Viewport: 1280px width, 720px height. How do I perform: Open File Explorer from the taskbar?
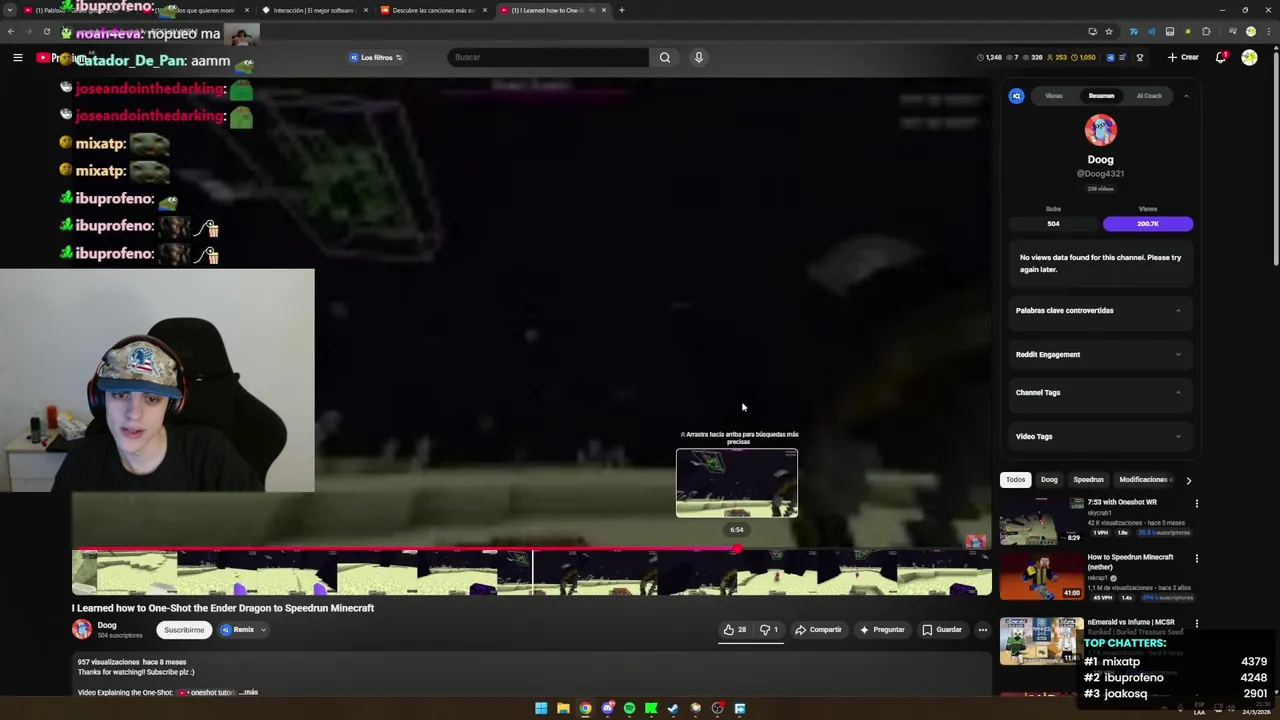click(x=563, y=708)
